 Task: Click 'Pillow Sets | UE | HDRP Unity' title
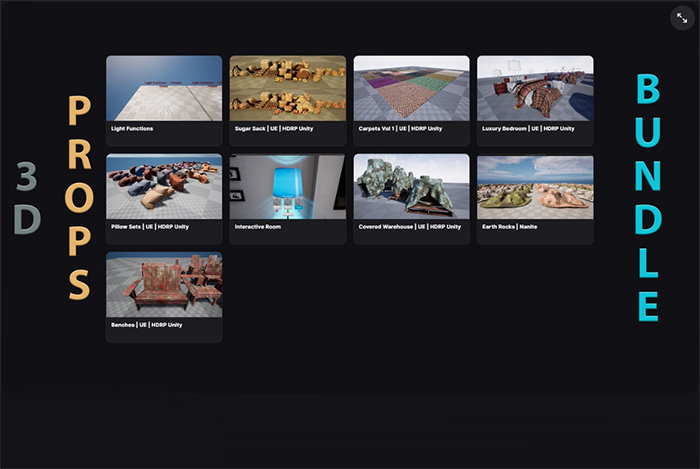[150, 227]
